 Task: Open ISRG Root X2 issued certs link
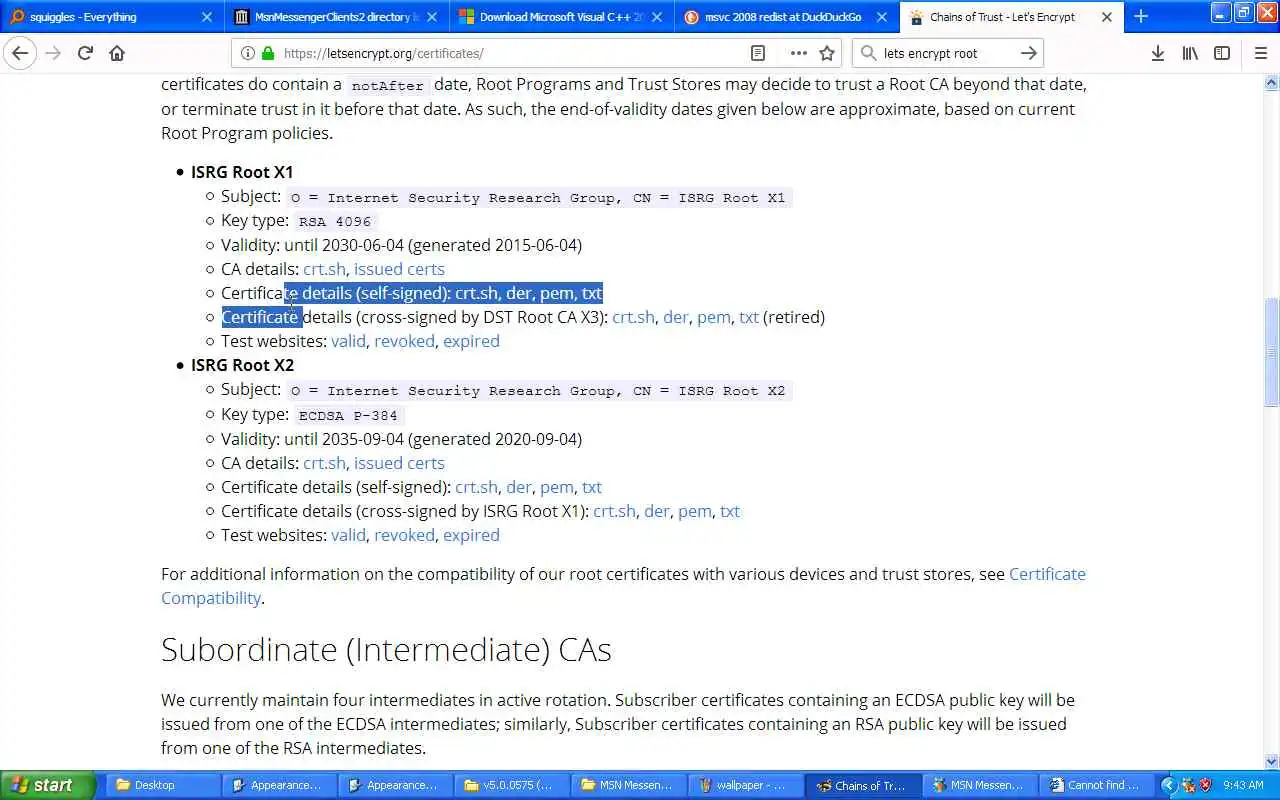coord(399,463)
